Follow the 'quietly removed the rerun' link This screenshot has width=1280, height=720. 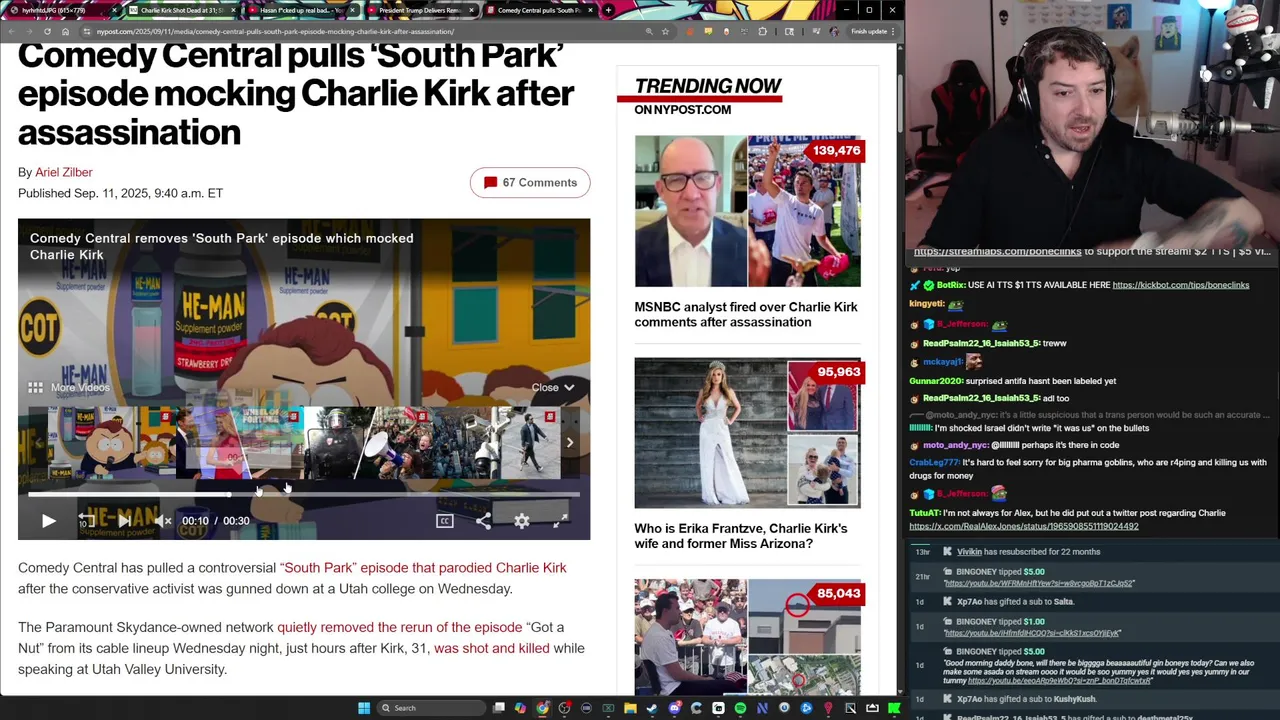[400, 627]
